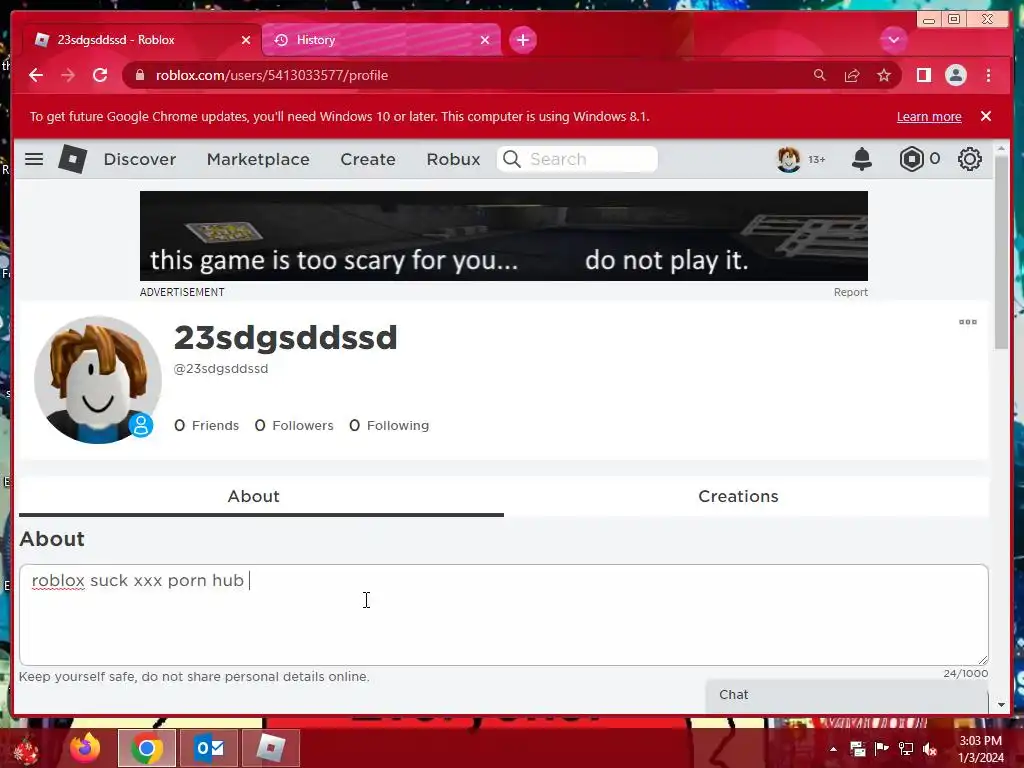Bookmark this page with the star
Viewport: 1024px width, 768px height.
884,75
